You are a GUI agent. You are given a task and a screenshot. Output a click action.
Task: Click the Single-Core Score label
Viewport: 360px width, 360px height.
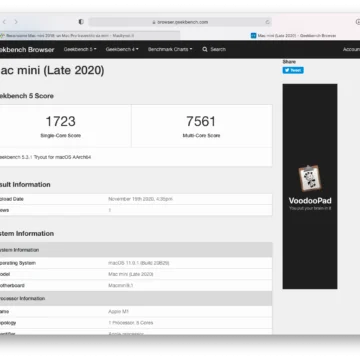click(61, 136)
